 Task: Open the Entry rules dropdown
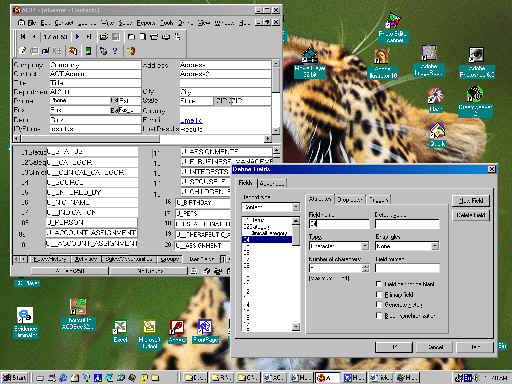435,246
